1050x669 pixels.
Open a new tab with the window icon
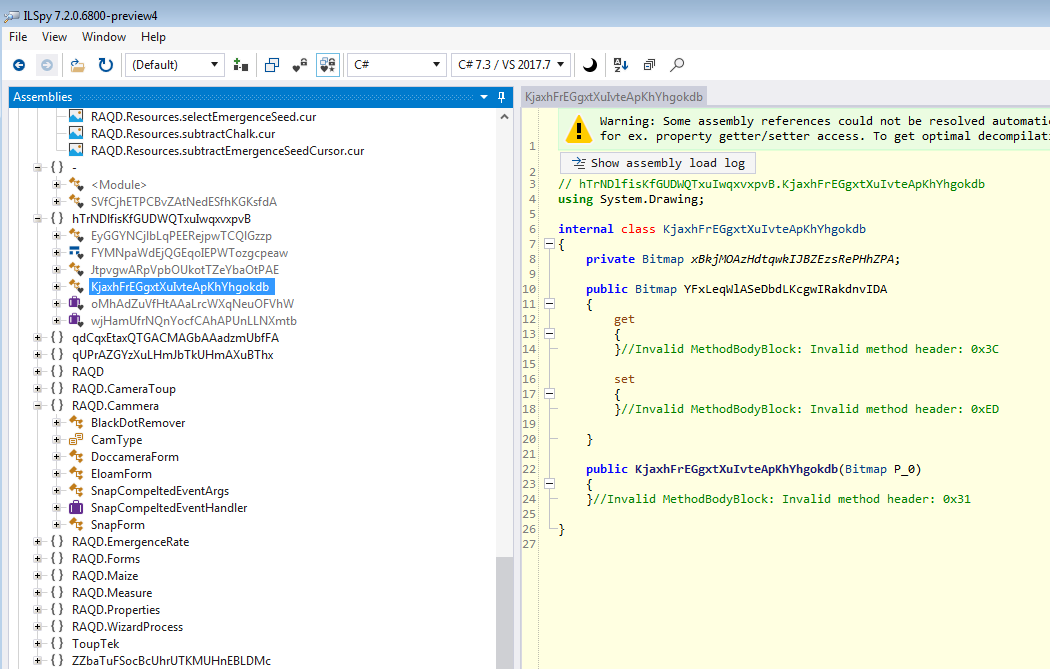pos(271,64)
